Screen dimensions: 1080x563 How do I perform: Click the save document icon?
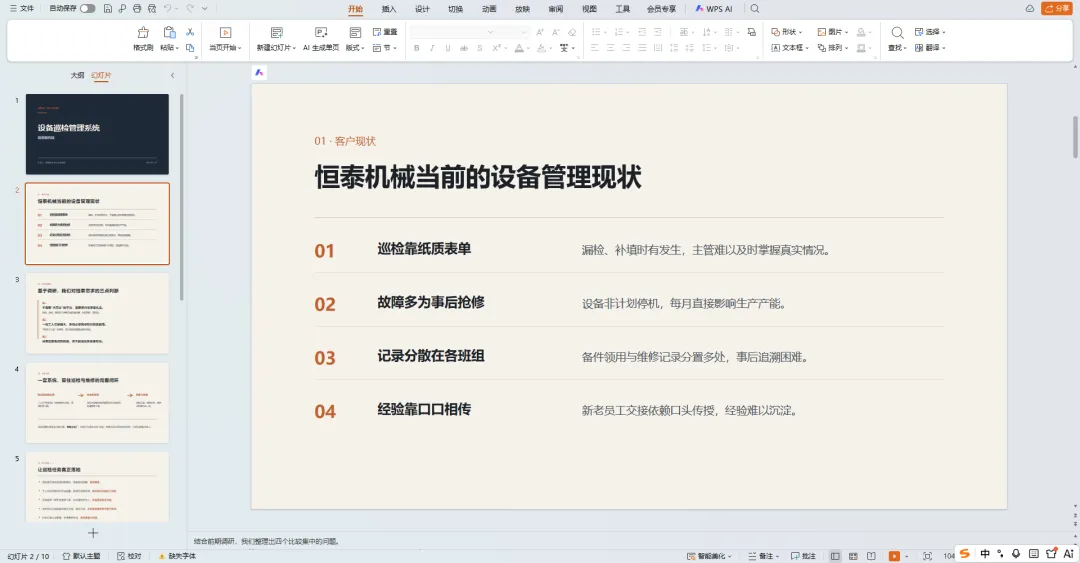coord(107,8)
